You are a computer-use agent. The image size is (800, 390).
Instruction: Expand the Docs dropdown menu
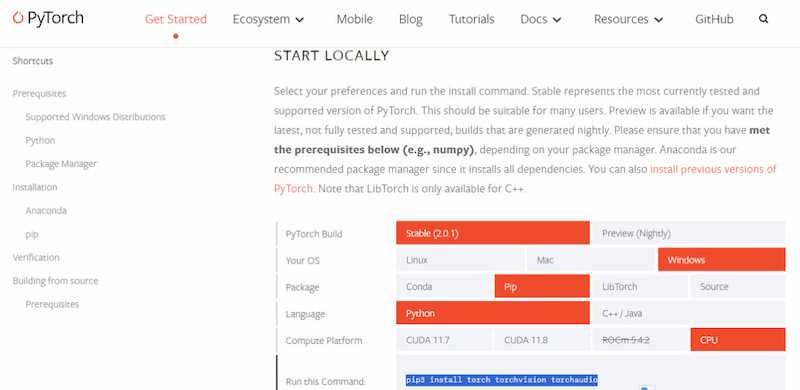pyautogui.click(x=541, y=19)
